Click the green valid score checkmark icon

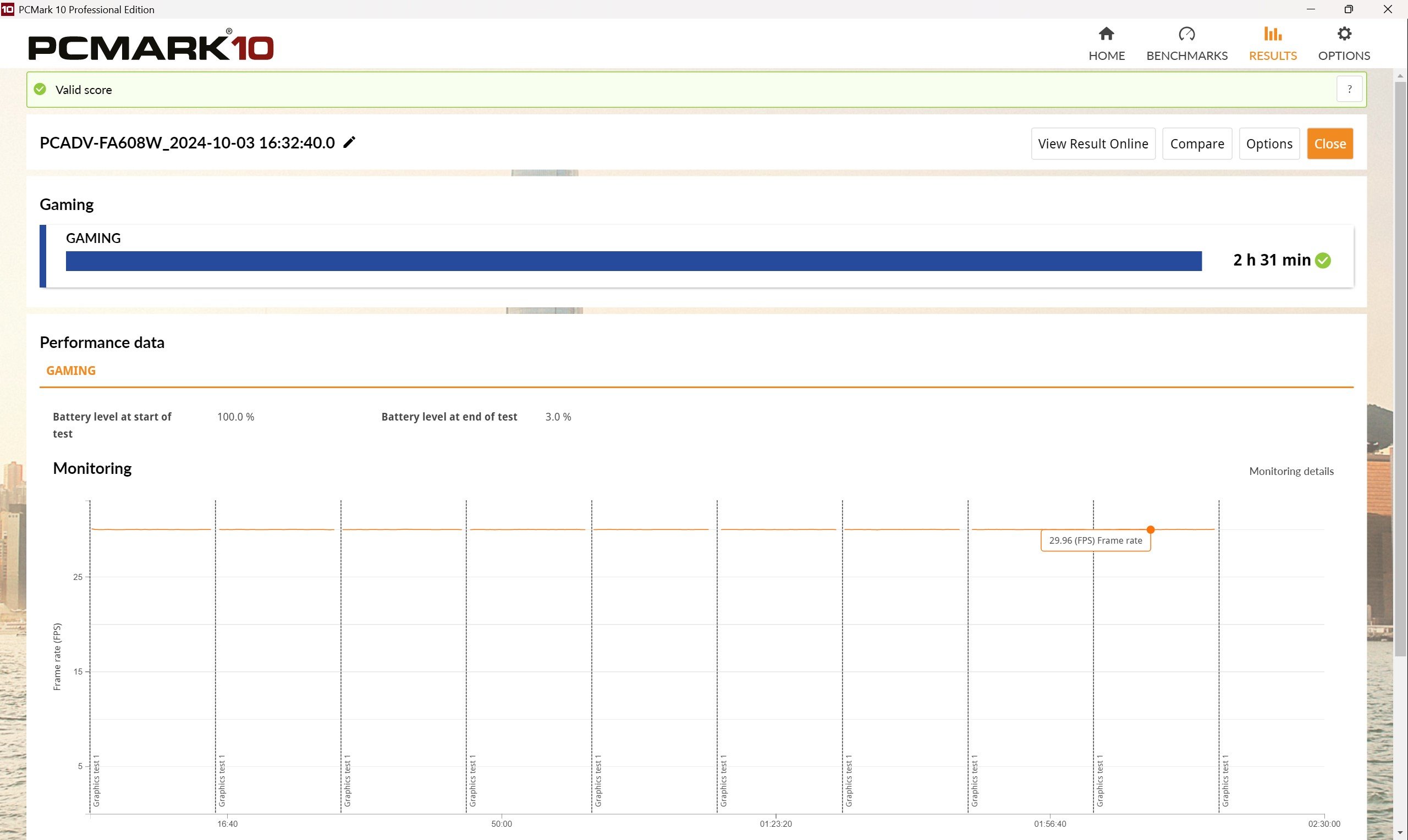pyautogui.click(x=40, y=90)
